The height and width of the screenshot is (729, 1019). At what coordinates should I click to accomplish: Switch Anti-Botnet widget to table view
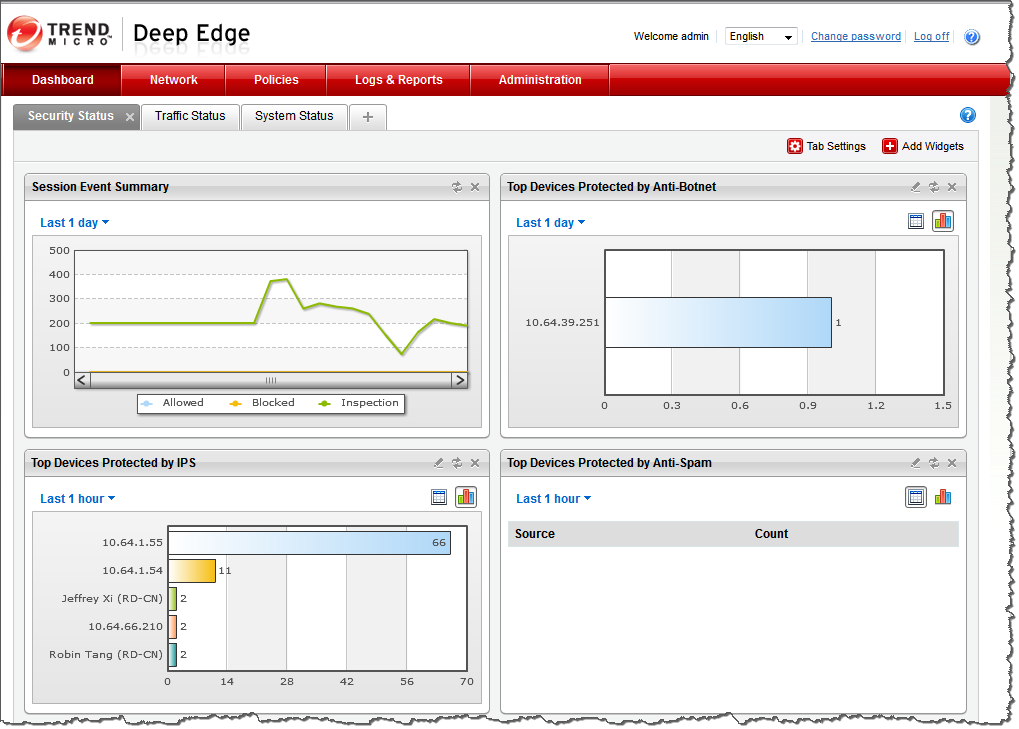pos(916,221)
